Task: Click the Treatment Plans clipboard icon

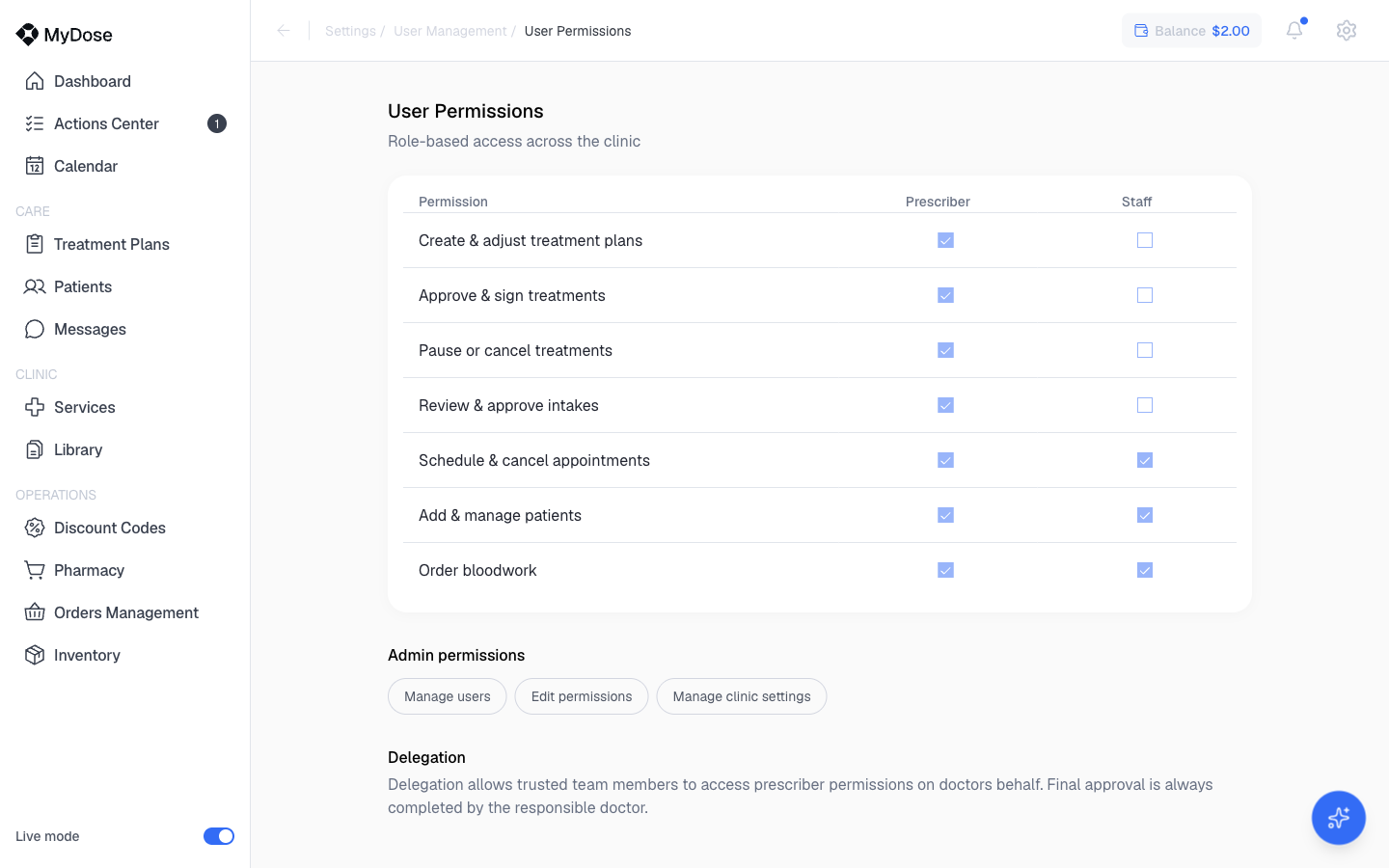Action: 35,244
